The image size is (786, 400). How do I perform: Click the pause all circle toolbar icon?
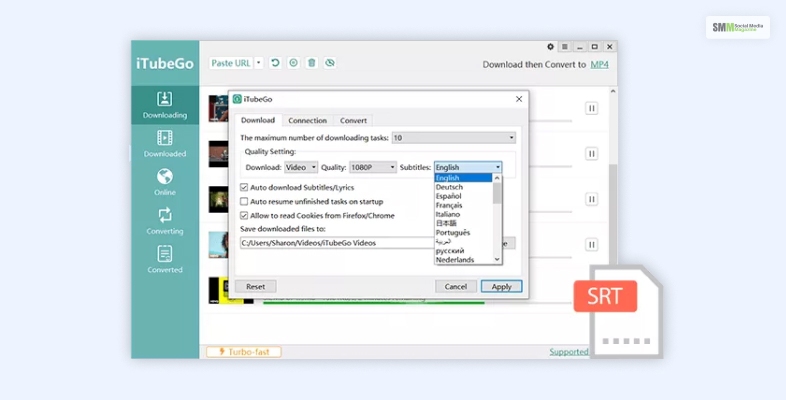tap(293, 63)
